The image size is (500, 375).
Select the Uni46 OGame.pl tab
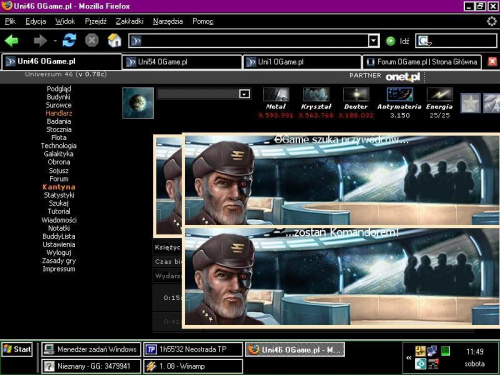[62, 62]
